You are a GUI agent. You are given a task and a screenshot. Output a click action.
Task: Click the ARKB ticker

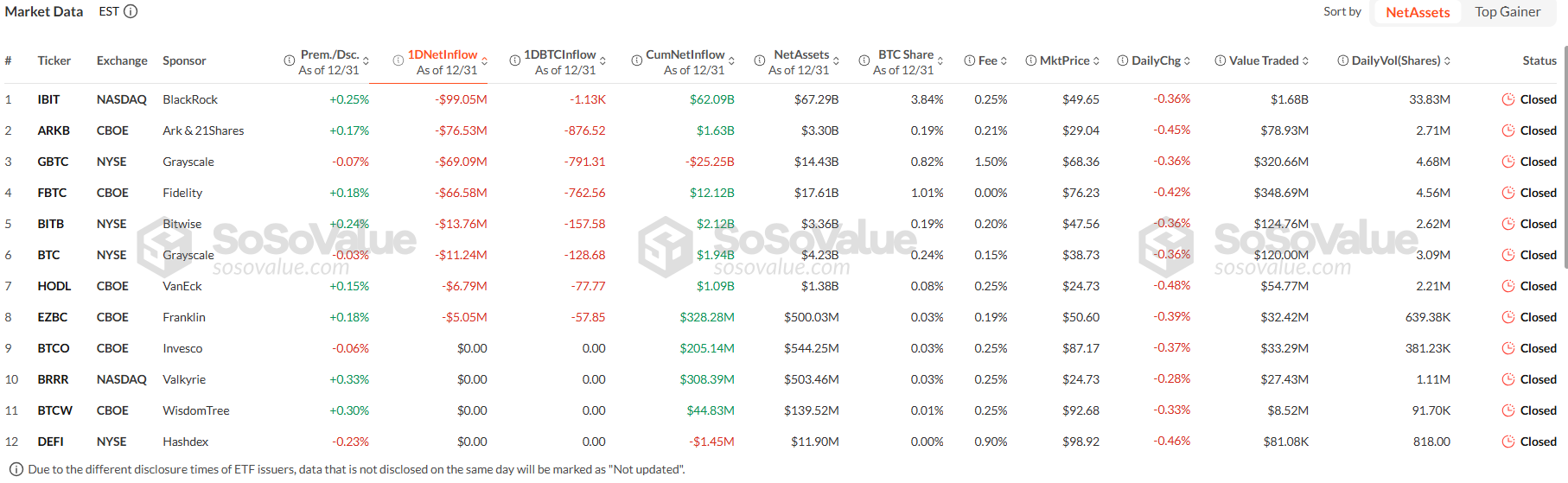click(x=54, y=130)
